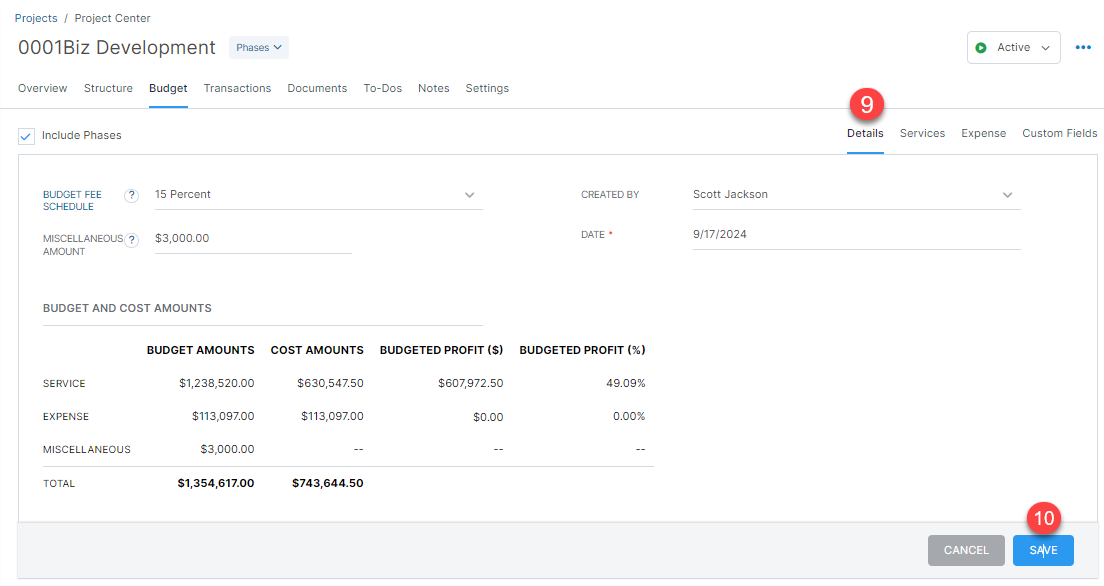Toggle the Include Phases checkbox

point(26,136)
